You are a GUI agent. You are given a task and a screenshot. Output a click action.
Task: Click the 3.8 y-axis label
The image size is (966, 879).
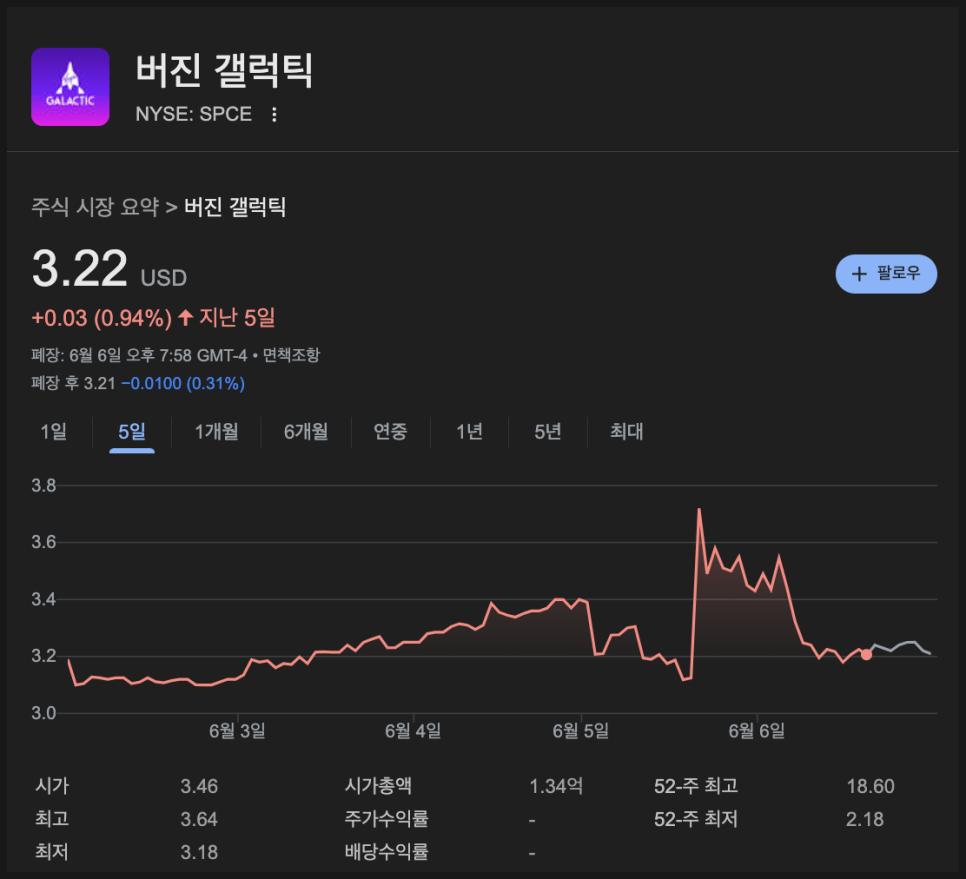(x=44, y=485)
